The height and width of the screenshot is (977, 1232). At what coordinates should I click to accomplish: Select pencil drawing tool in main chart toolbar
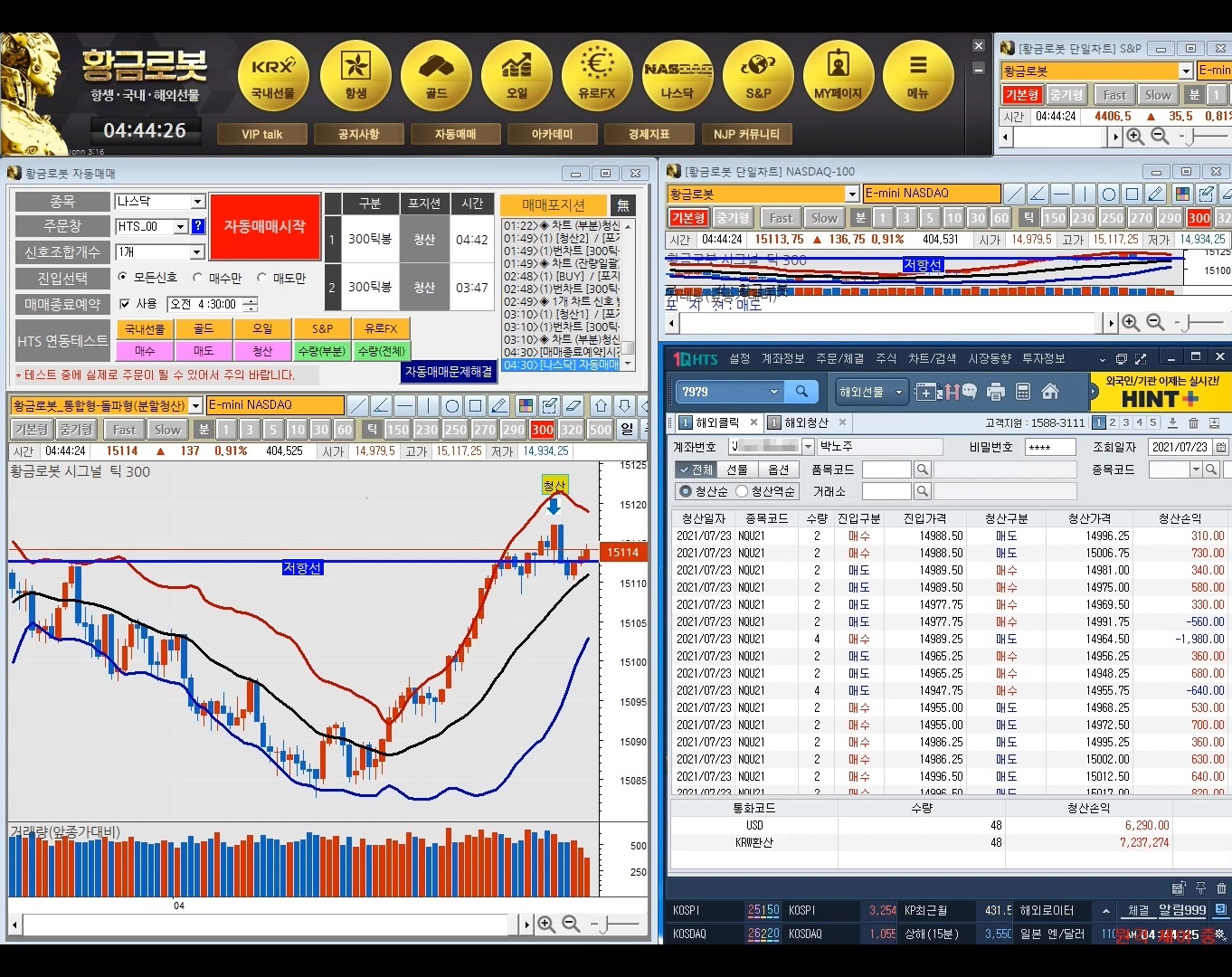click(499, 405)
